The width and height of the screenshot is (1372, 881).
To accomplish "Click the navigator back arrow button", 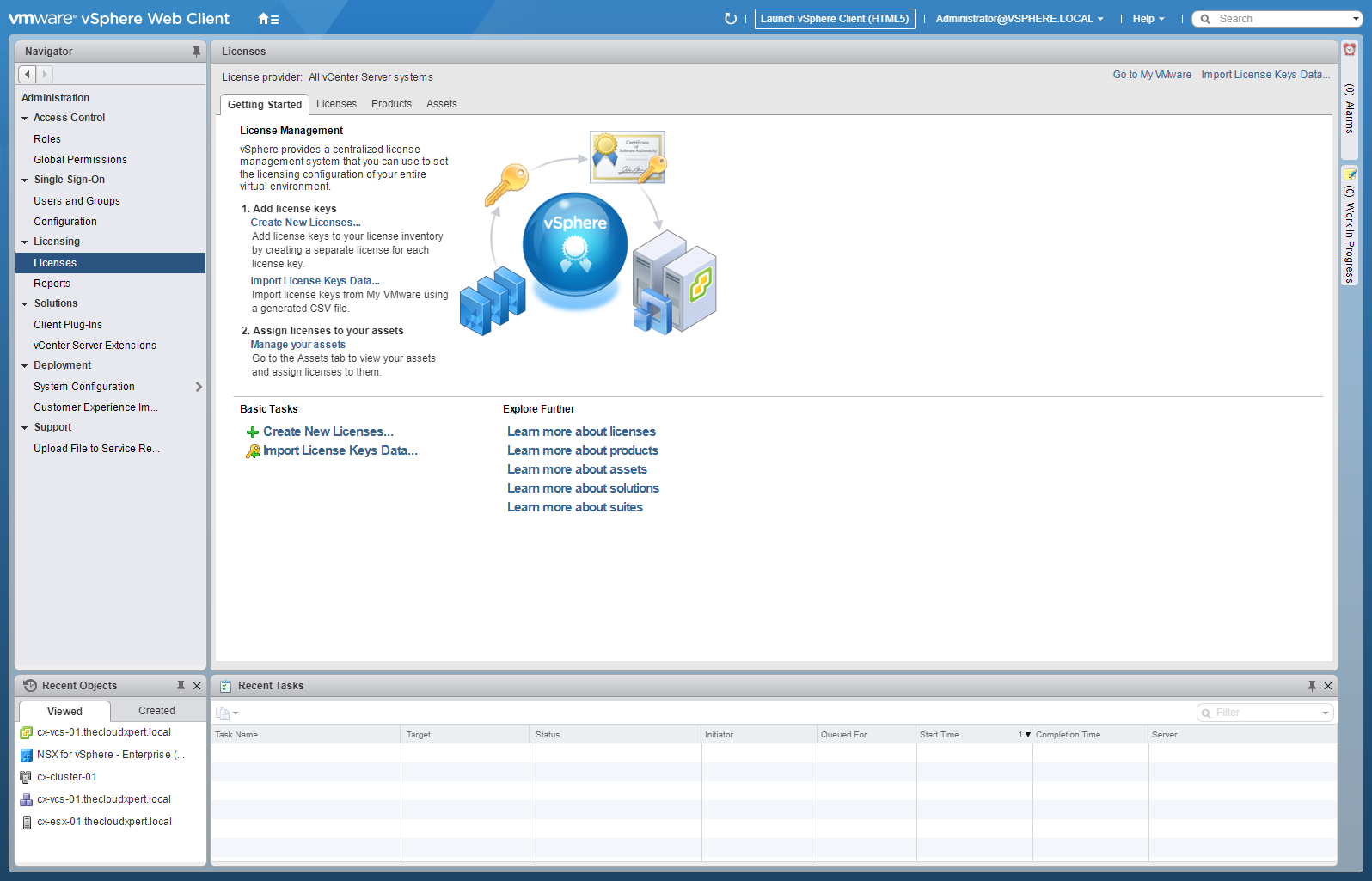I will (x=28, y=75).
